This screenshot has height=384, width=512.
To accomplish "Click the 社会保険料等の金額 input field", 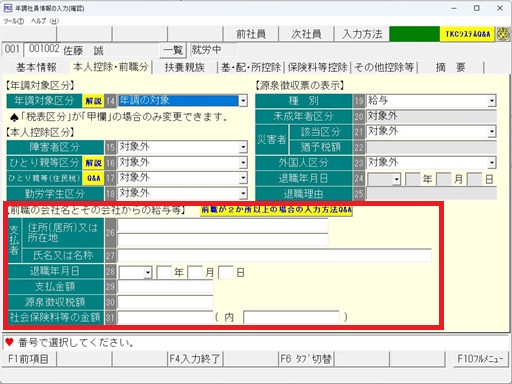I will pos(165,317).
